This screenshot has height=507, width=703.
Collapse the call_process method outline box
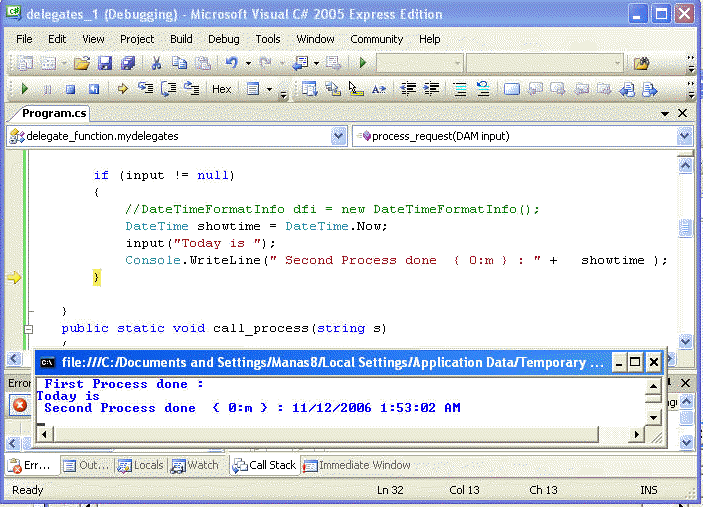pos(28,329)
